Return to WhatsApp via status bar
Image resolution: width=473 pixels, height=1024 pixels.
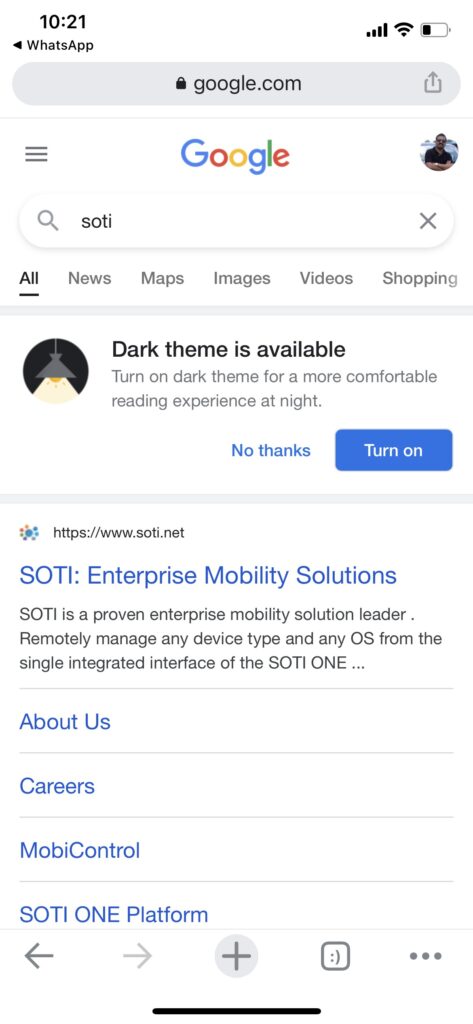[x=54, y=45]
